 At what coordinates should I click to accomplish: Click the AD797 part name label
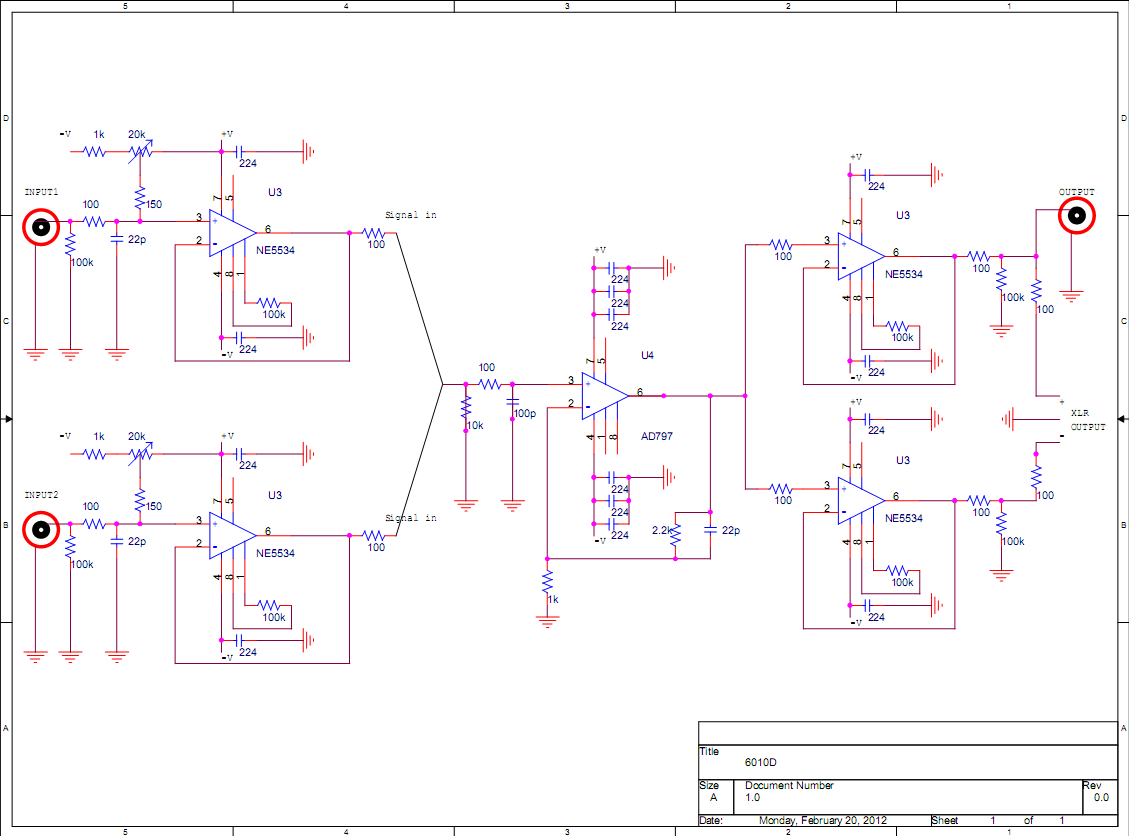(657, 436)
